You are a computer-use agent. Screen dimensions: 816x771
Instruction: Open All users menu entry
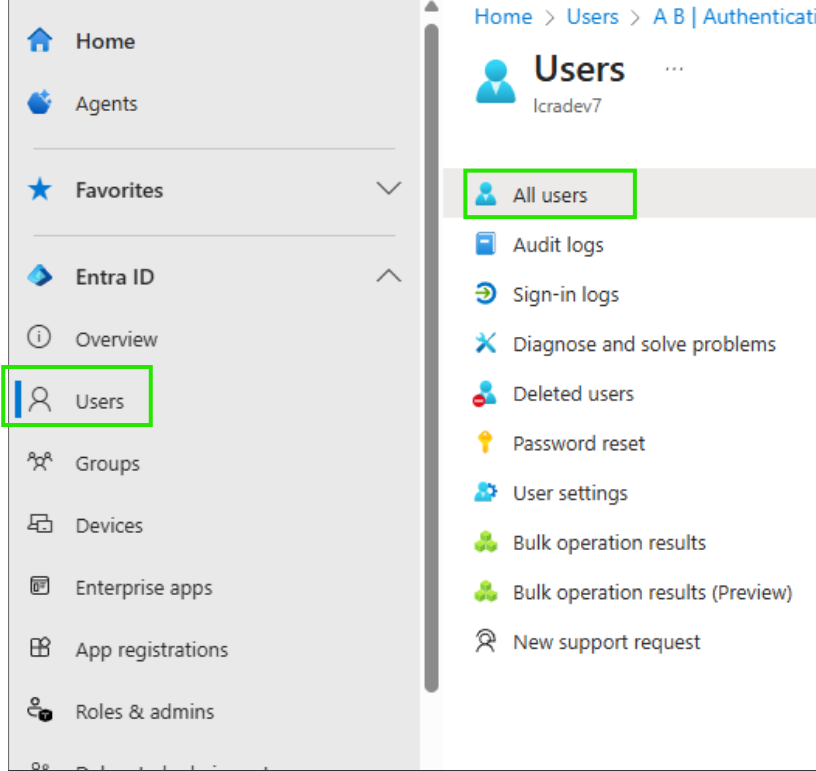coord(550,195)
